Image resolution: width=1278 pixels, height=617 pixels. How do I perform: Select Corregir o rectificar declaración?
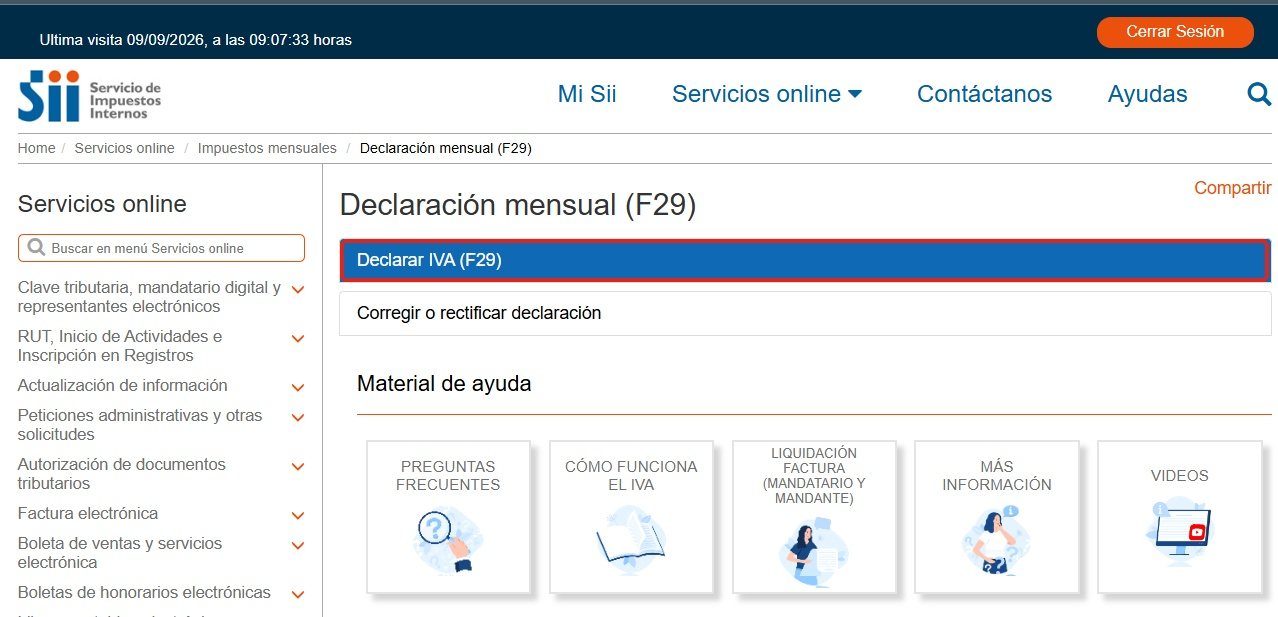[805, 313]
